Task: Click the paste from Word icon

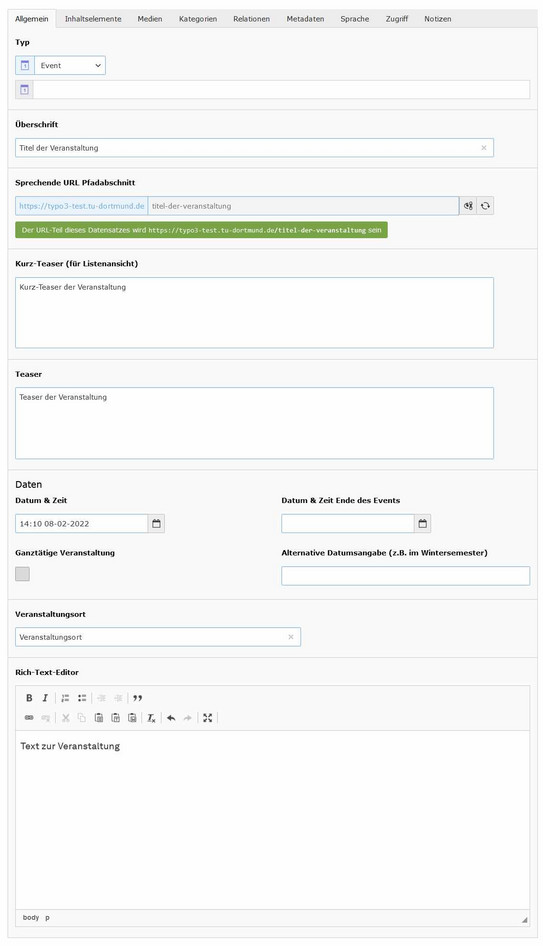Action: (x=132, y=718)
